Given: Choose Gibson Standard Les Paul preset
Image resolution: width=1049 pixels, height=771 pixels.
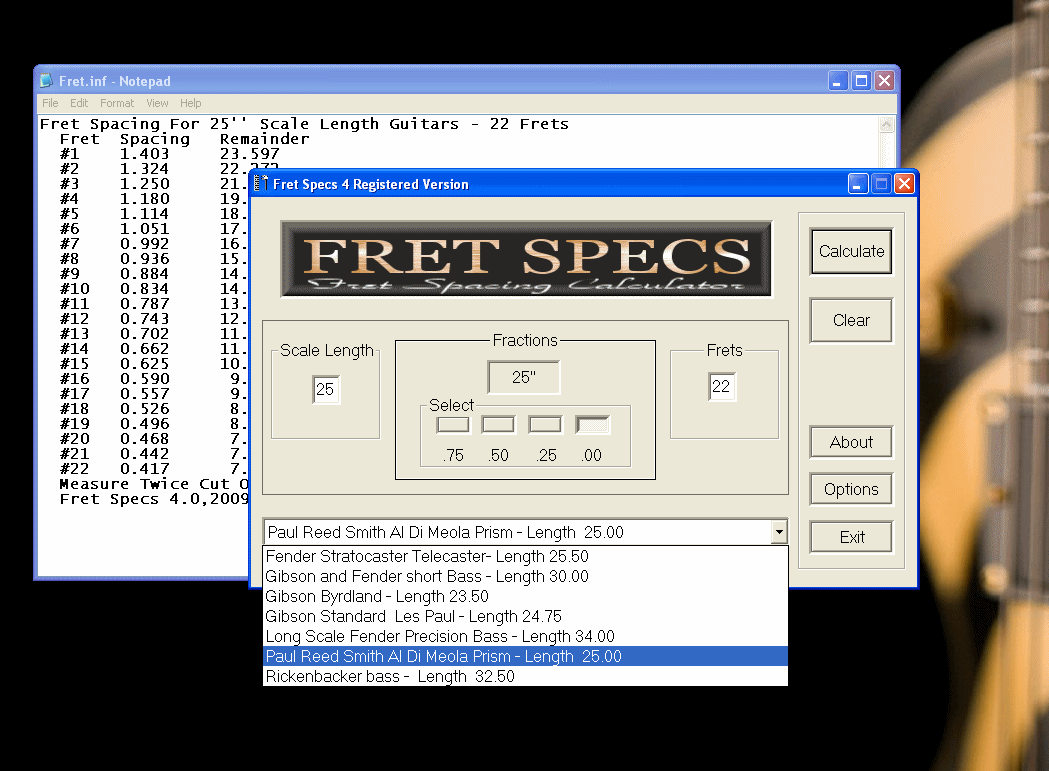Looking at the screenshot, I should point(525,616).
